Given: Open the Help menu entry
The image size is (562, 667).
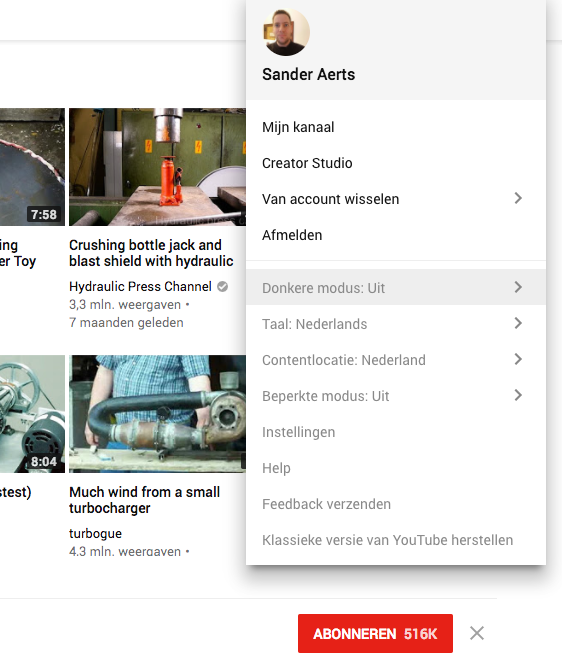Looking at the screenshot, I should tap(396, 468).
